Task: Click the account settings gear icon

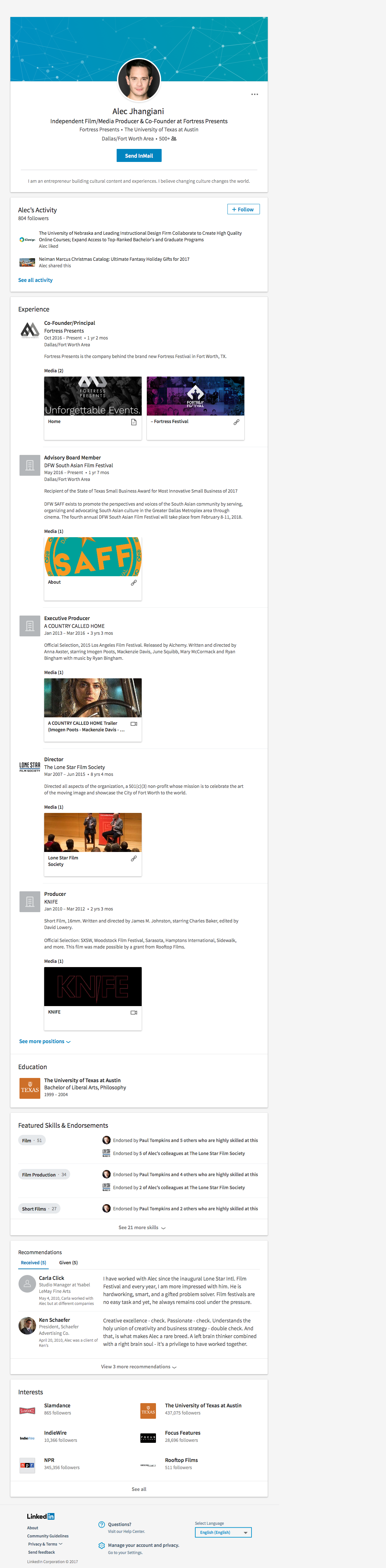Action: point(101,1546)
